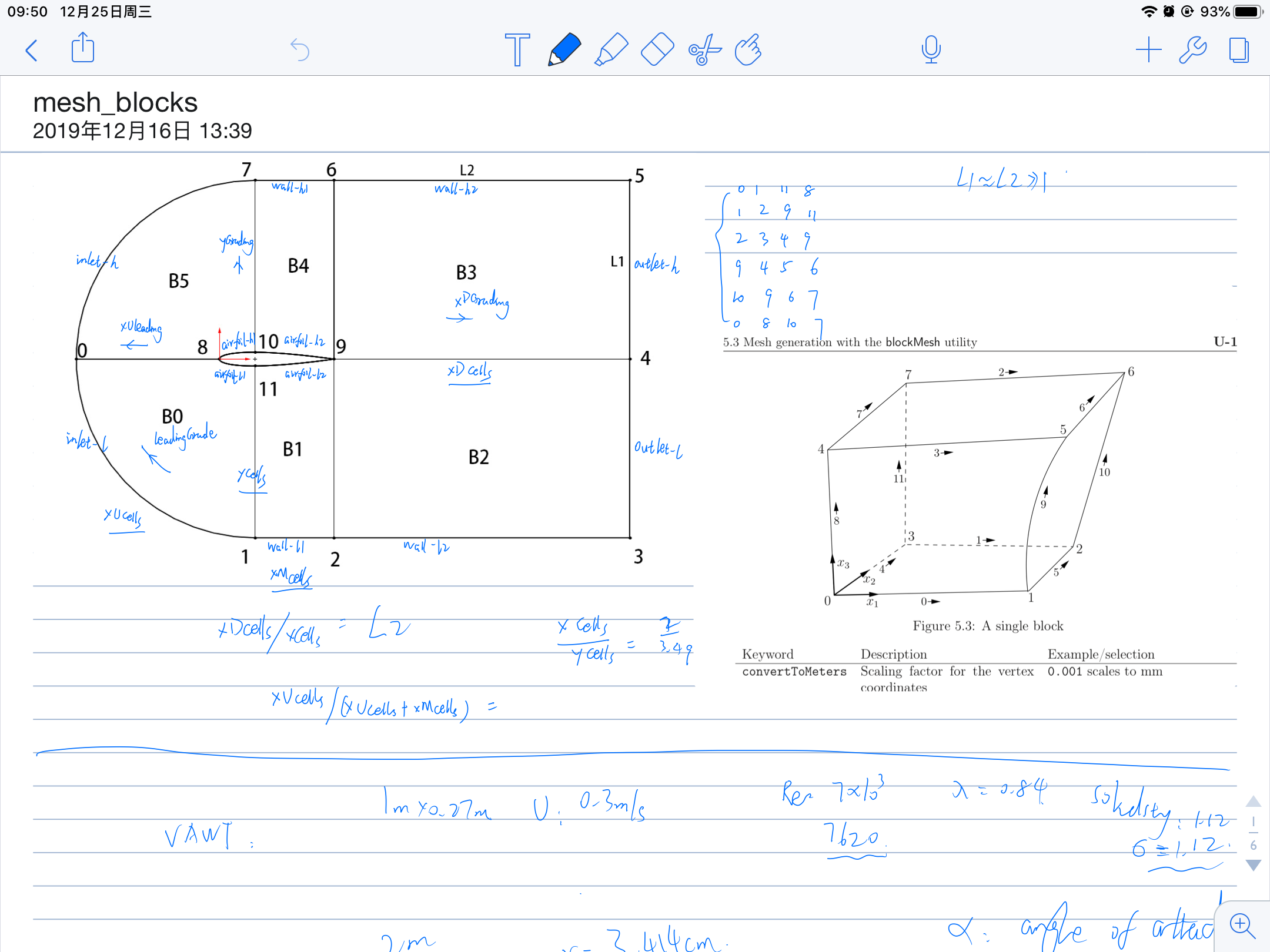Edit the note title mesh_blocks
This screenshot has height=952, width=1270.
click(115, 103)
